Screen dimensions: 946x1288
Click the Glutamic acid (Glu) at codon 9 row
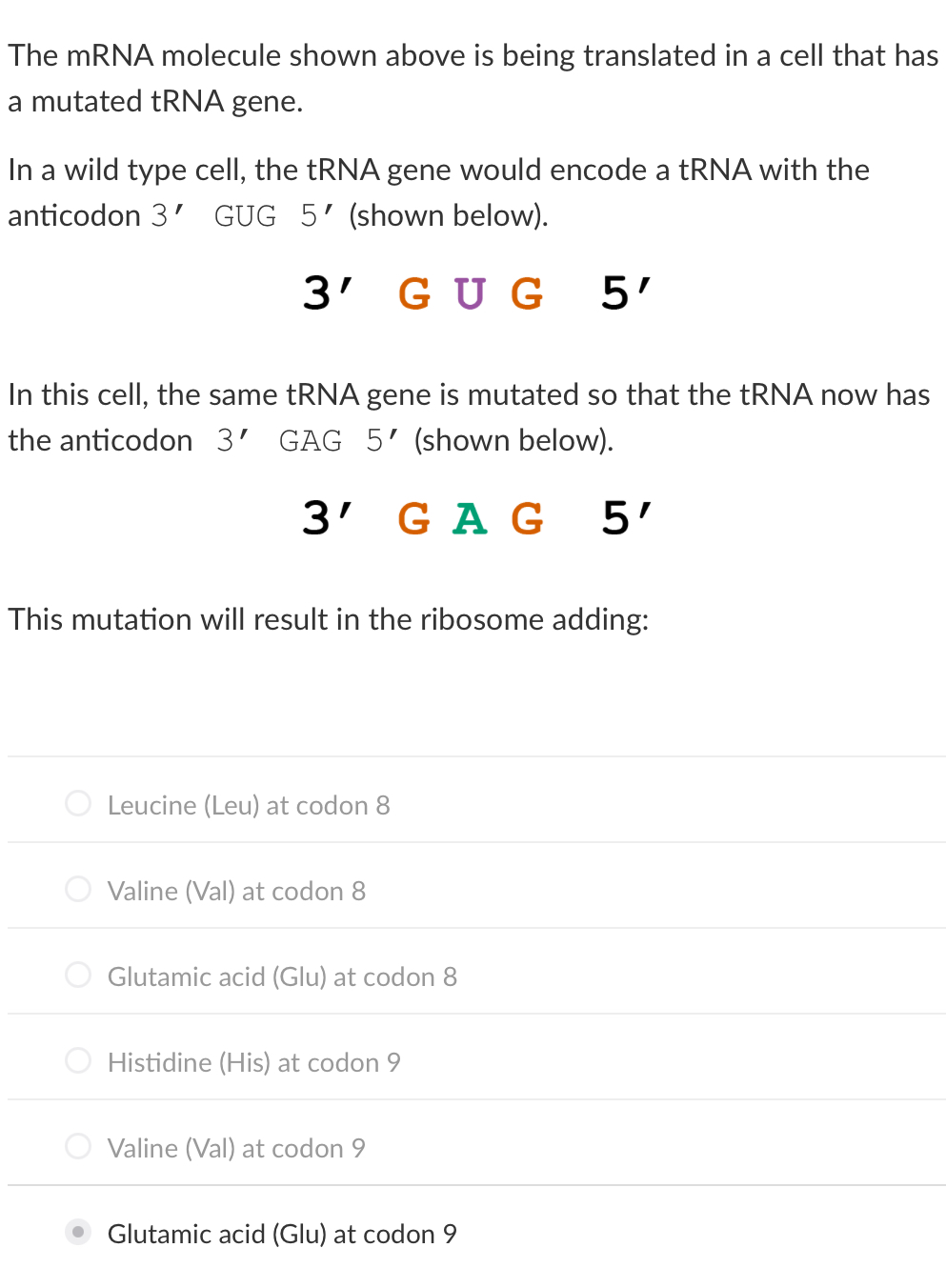(281, 1234)
